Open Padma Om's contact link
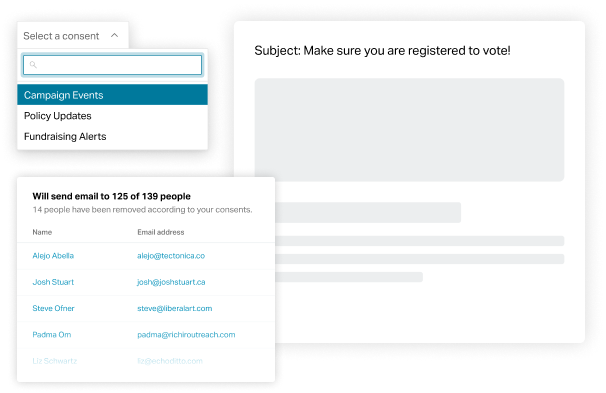Screen dimensions: 606x393 click(52, 334)
